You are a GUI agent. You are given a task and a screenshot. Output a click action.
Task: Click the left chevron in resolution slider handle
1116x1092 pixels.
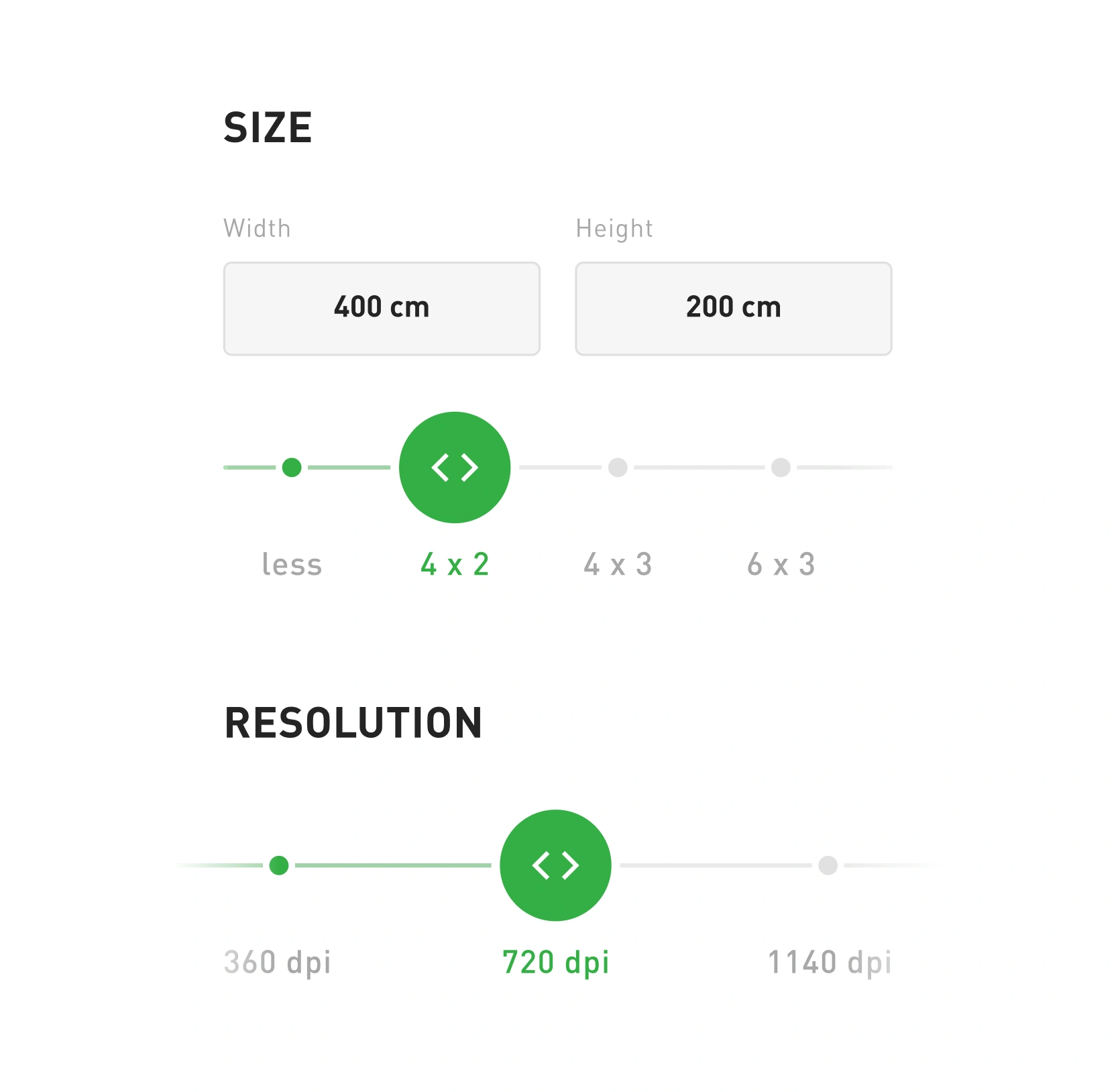click(541, 865)
